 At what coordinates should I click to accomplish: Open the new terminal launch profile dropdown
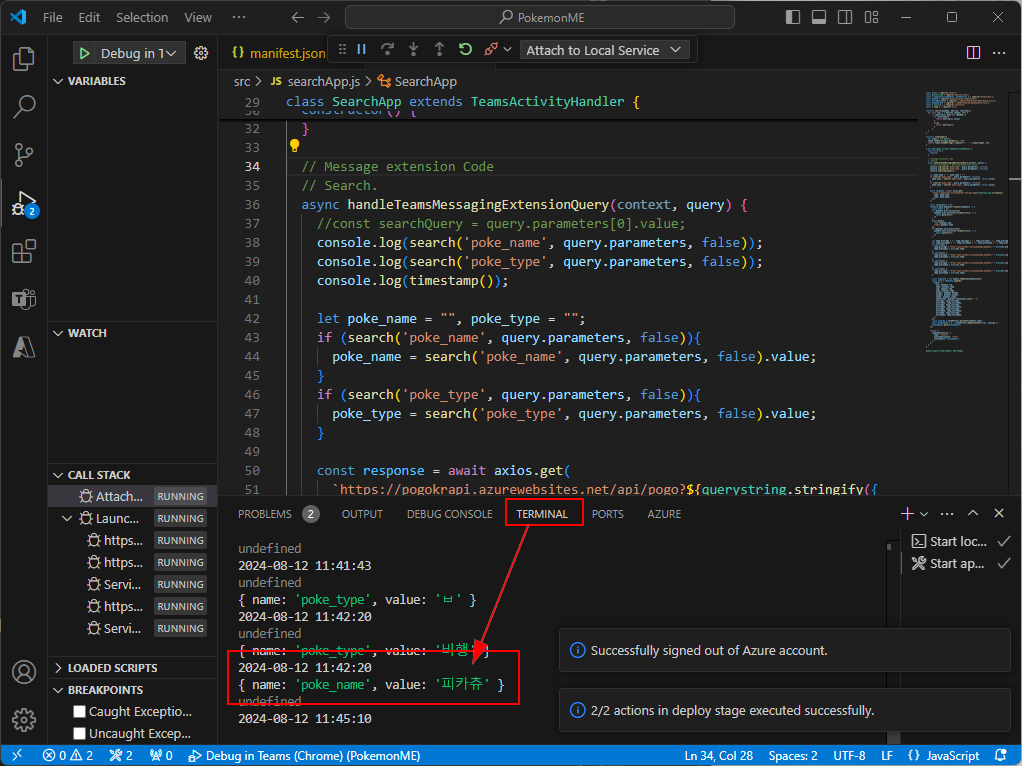click(x=924, y=514)
